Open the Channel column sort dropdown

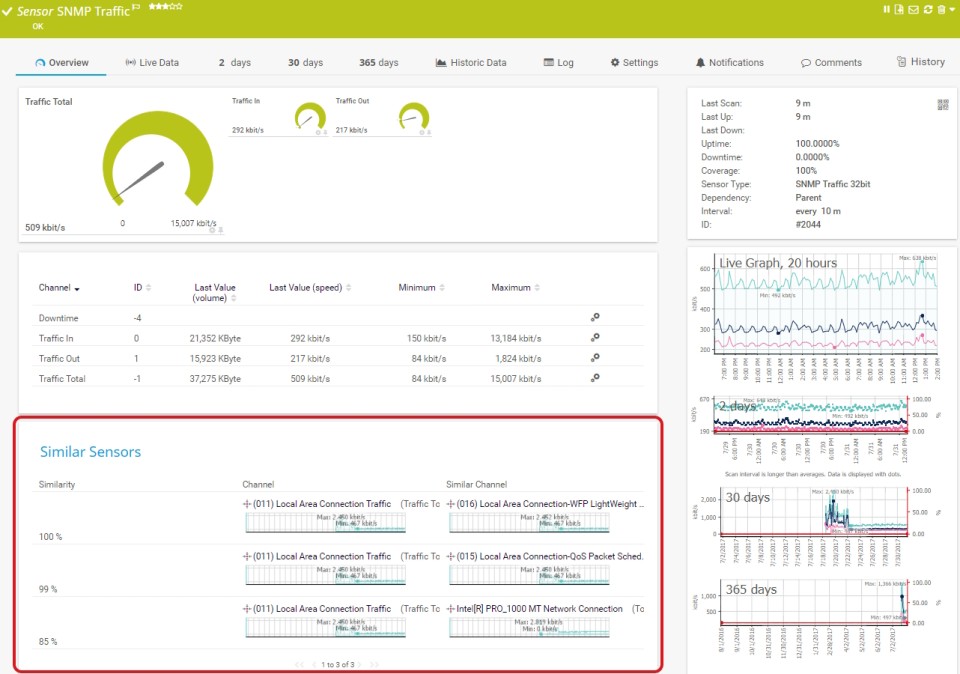click(x=75, y=287)
